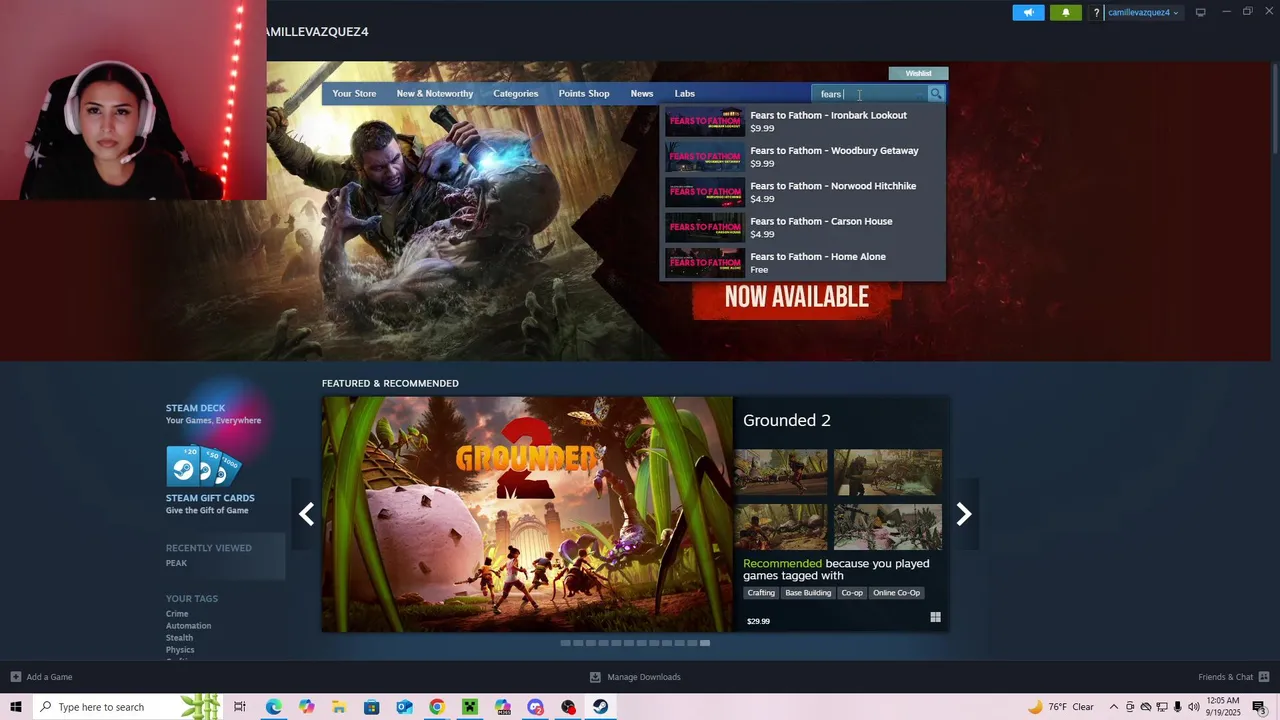Open News tab in store nav

tap(642, 94)
